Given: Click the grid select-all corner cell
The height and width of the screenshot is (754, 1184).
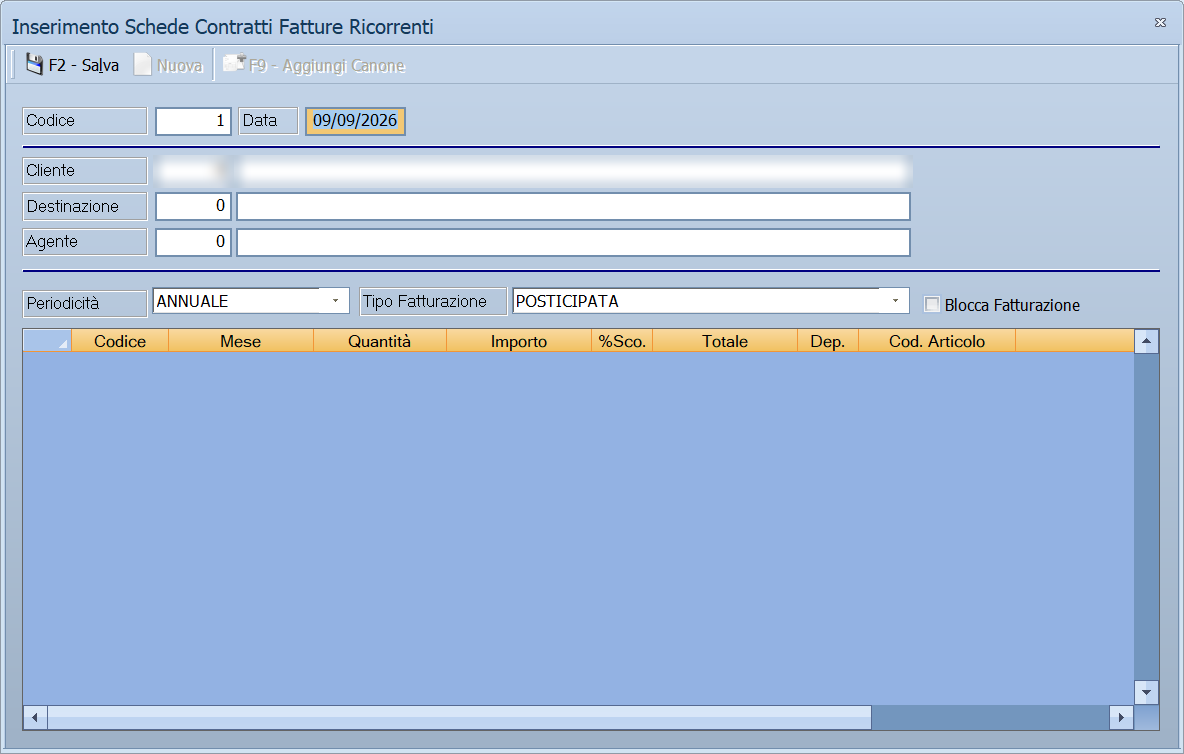Looking at the screenshot, I should pos(48,341).
